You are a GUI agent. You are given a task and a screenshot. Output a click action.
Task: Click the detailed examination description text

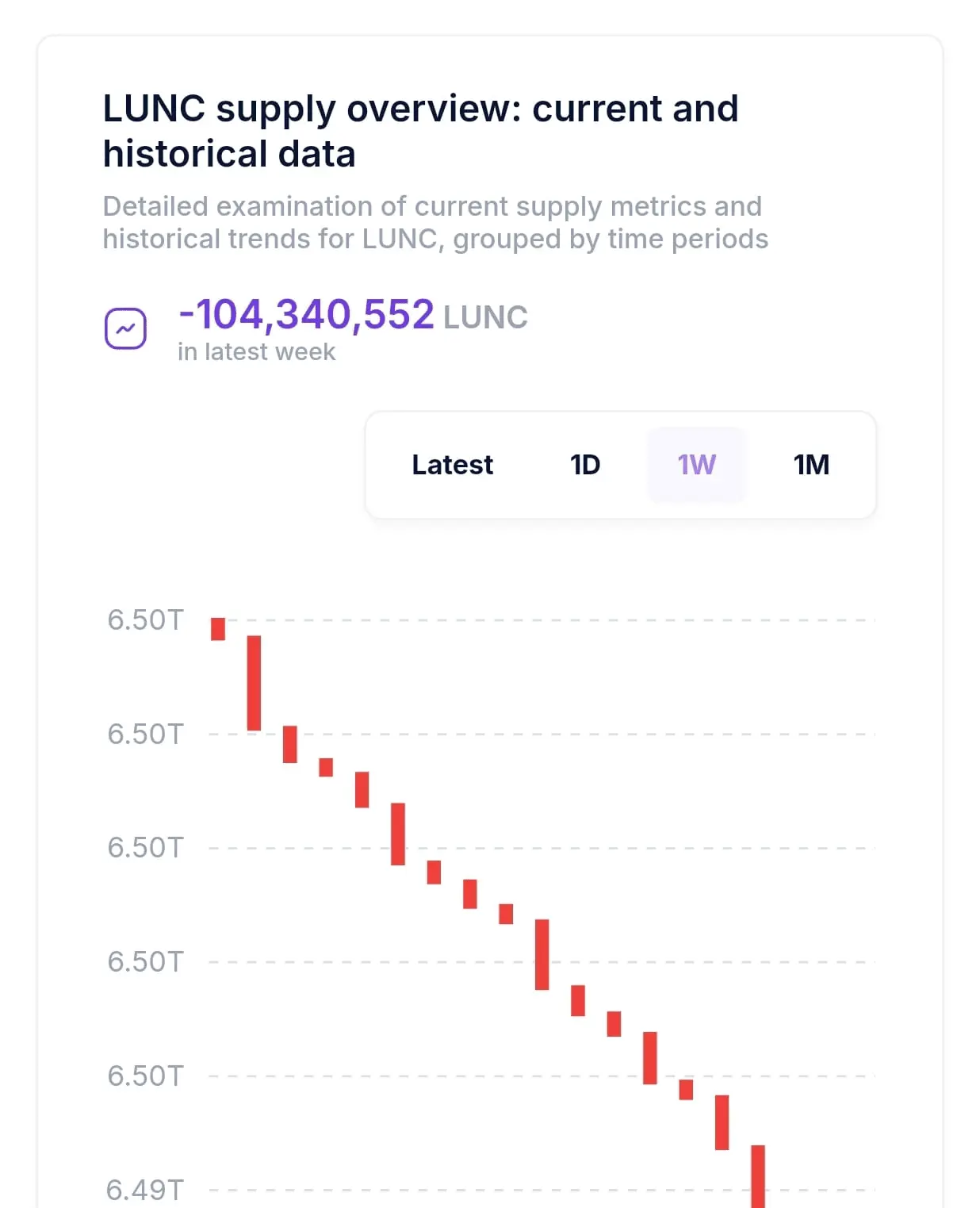pyautogui.click(x=435, y=222)
